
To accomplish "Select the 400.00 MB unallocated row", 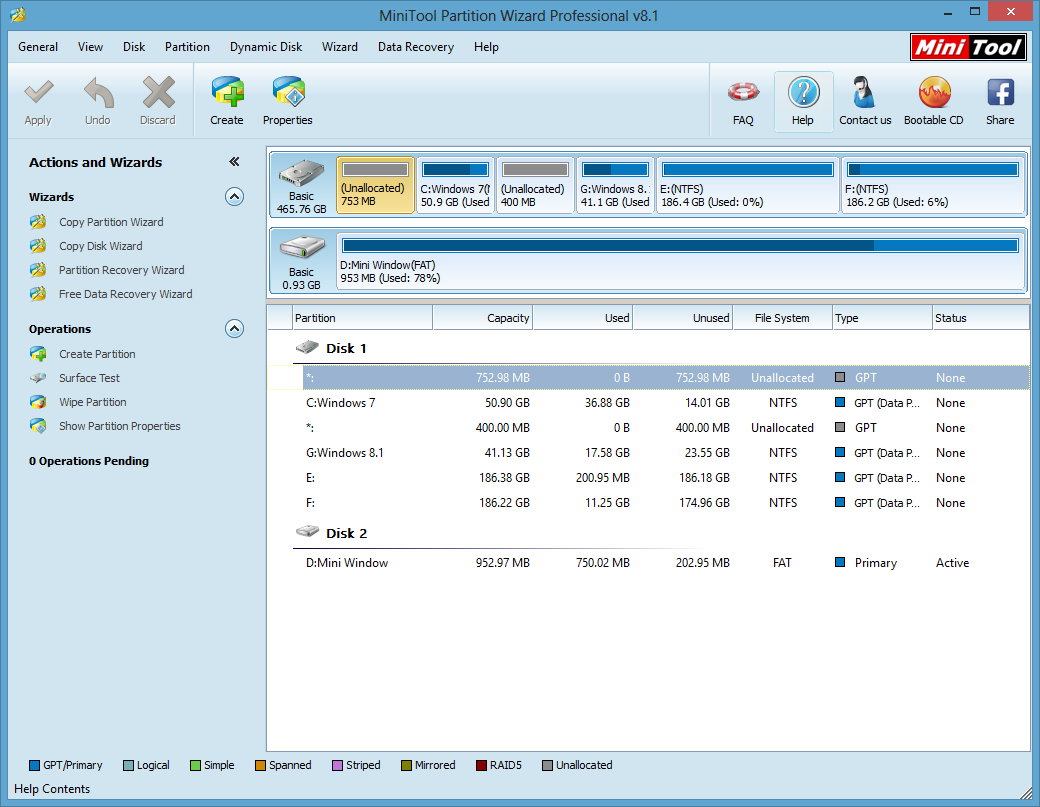I will click(x=665, y=428).
